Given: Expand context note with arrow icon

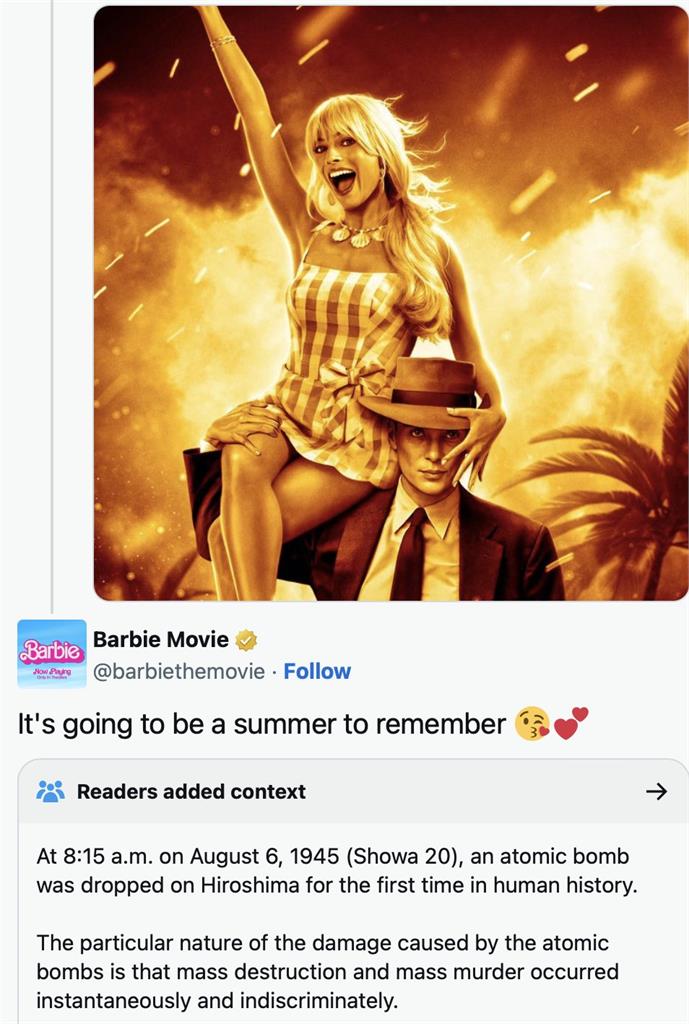Looking at the screenshot, I should coord(656,792).
